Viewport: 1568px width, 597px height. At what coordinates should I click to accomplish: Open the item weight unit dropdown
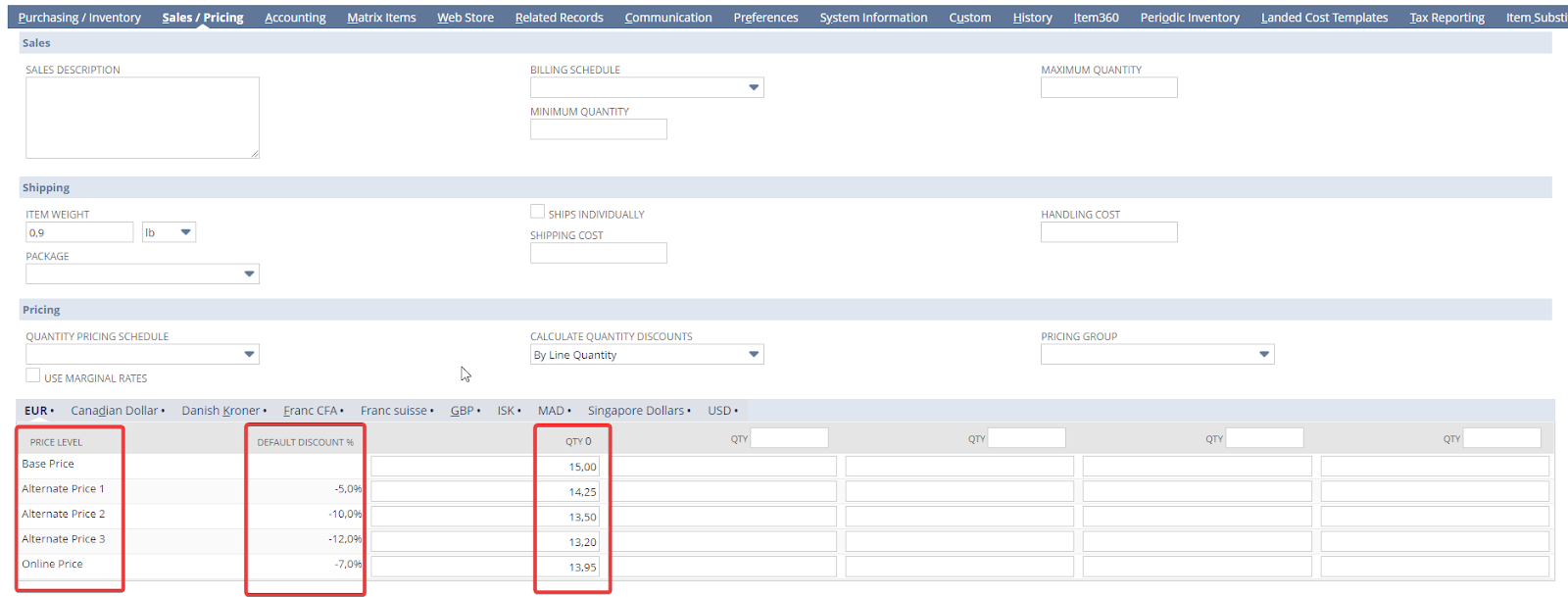[169, 232]
